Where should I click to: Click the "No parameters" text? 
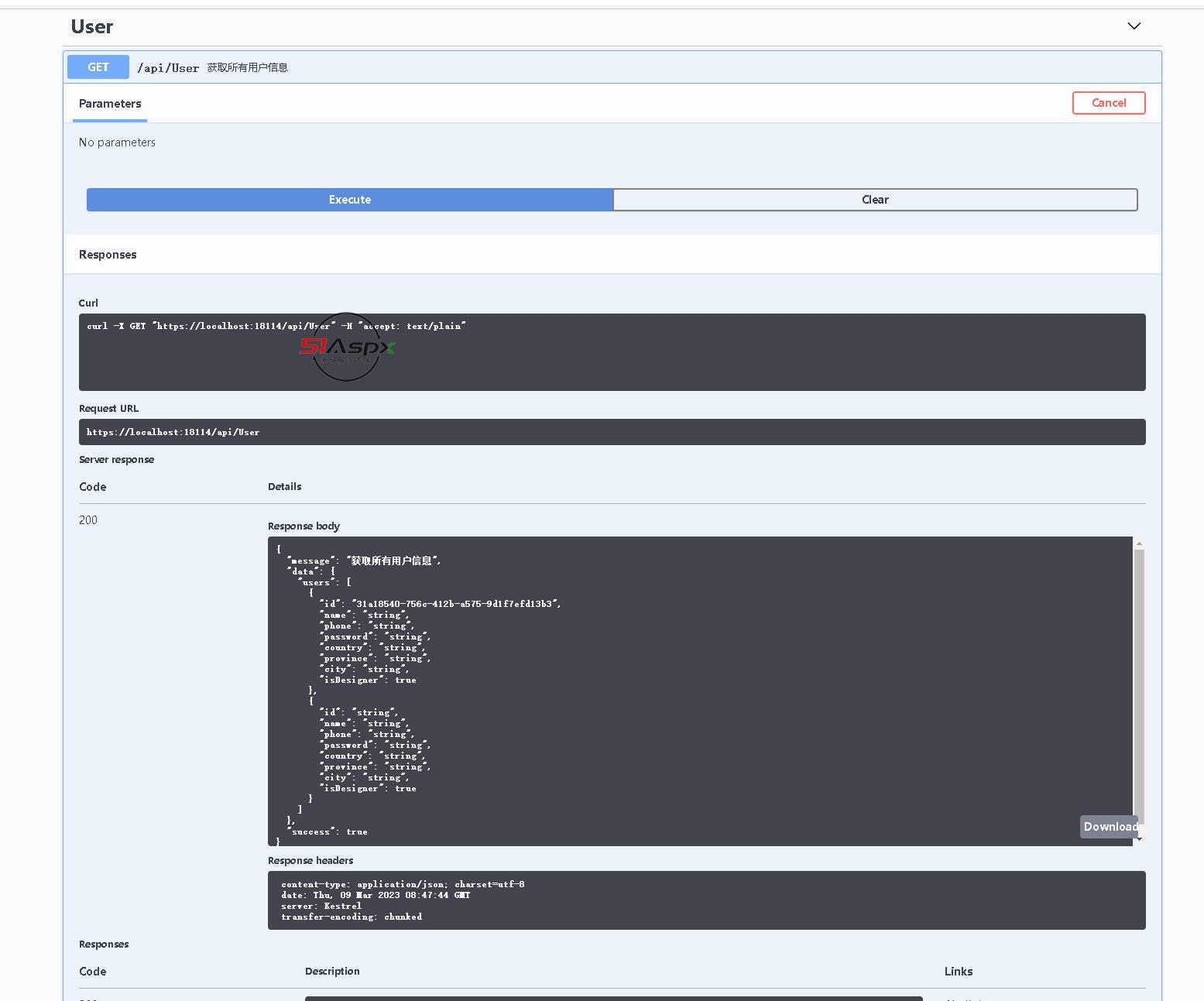point(117,142)
